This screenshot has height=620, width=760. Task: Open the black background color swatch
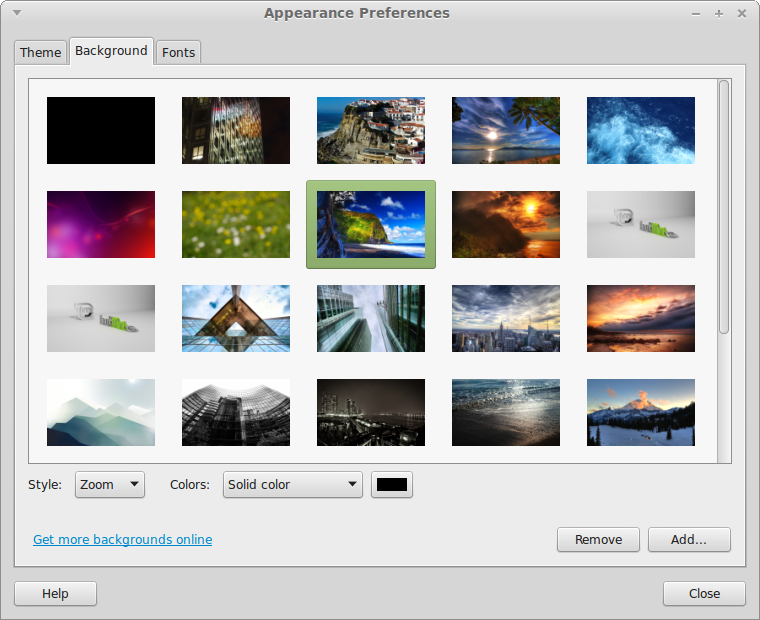pyautogui.click(x=392, y=485)
